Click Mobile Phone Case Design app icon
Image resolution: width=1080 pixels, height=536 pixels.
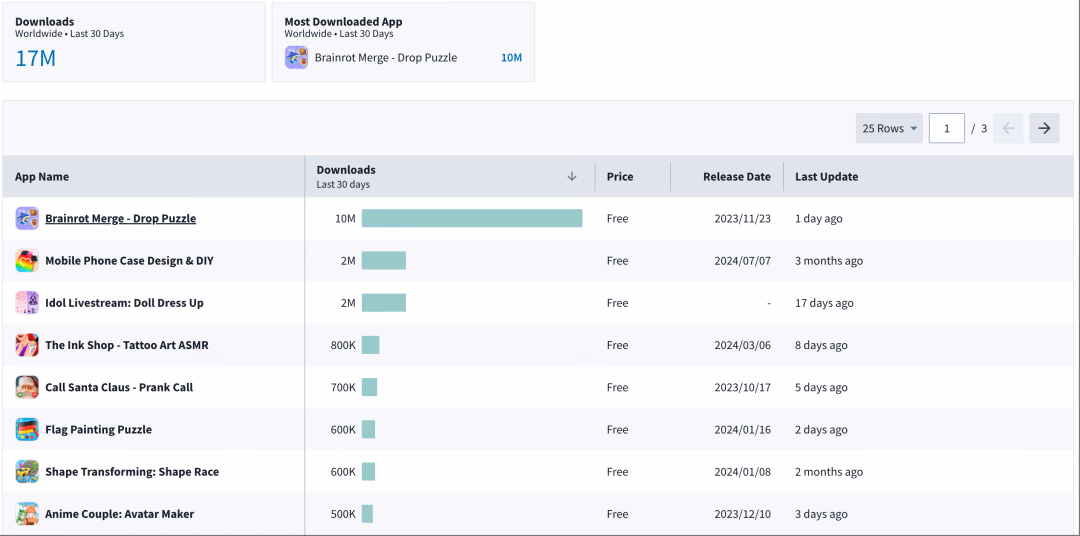(x=27, y=260)
